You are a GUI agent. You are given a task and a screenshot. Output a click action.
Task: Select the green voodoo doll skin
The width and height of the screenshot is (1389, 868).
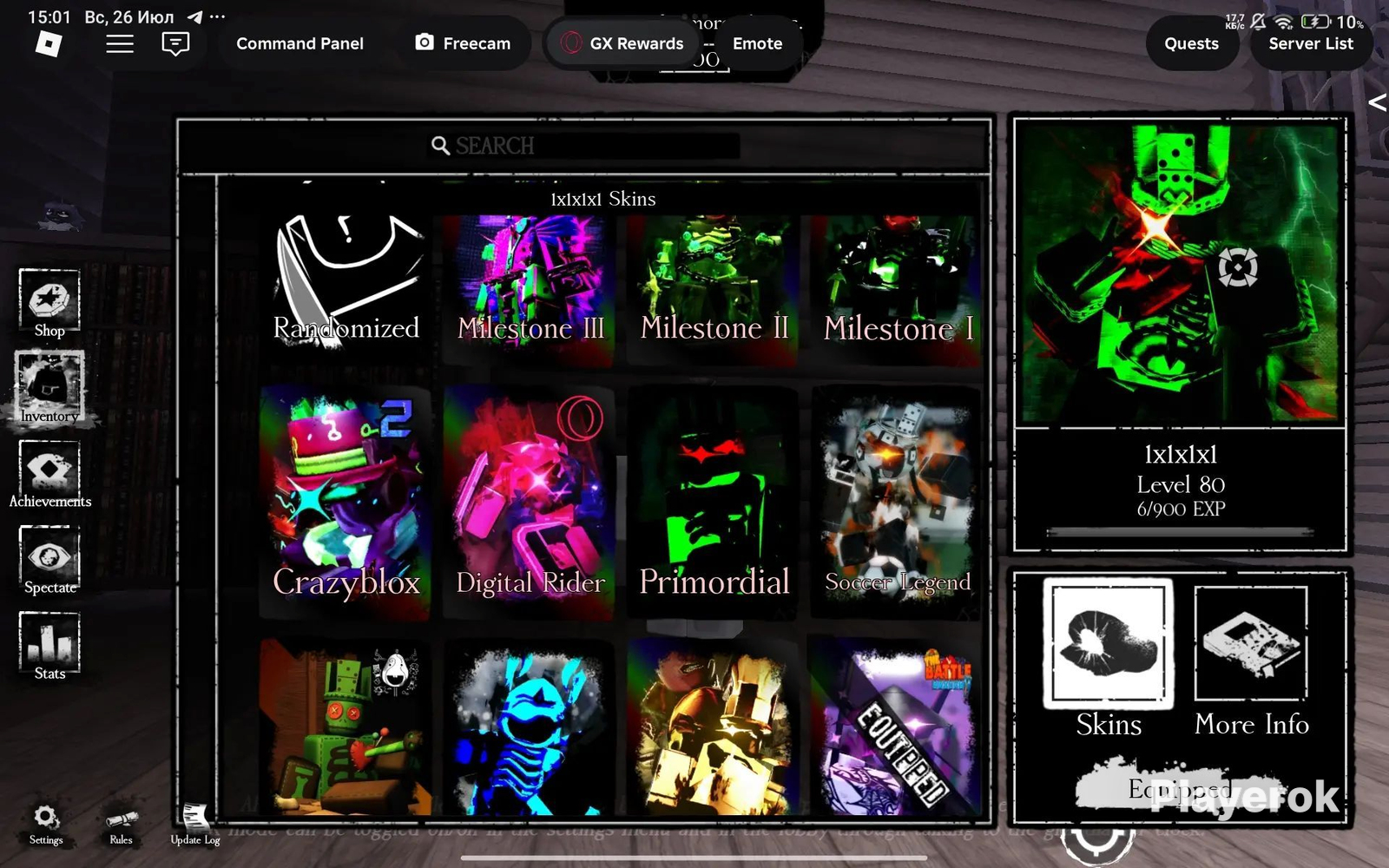346,727
